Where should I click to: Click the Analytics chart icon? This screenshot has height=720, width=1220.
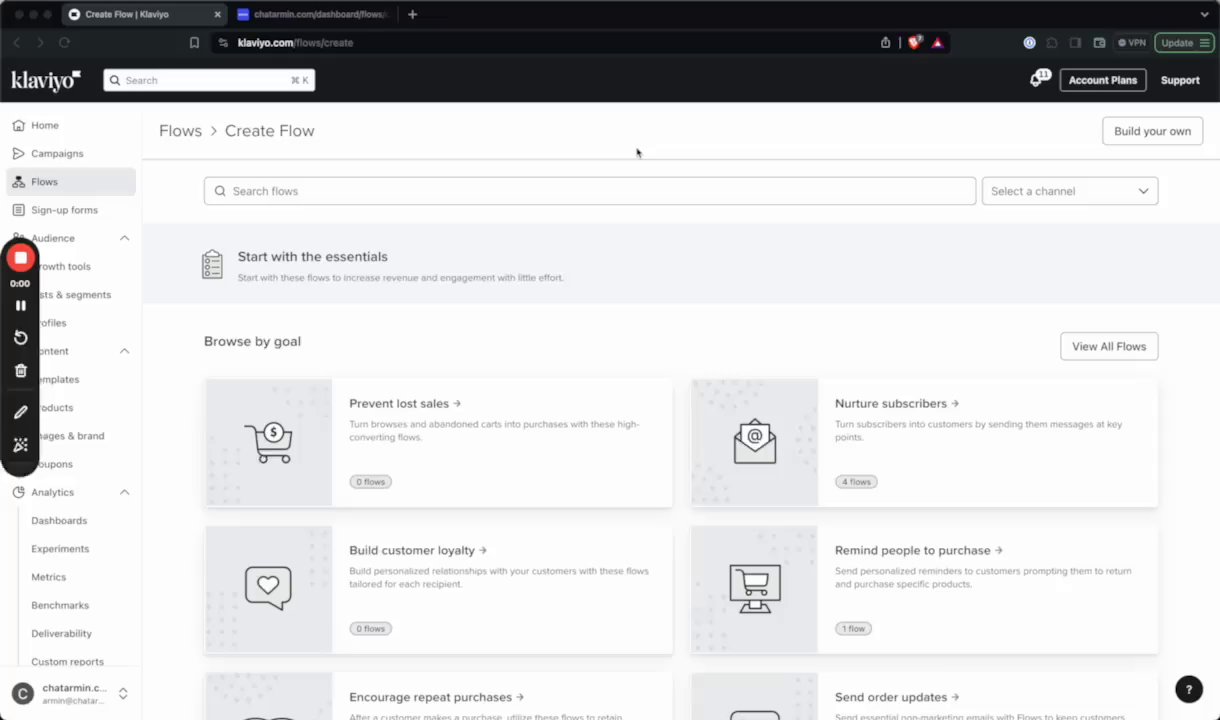19,492
